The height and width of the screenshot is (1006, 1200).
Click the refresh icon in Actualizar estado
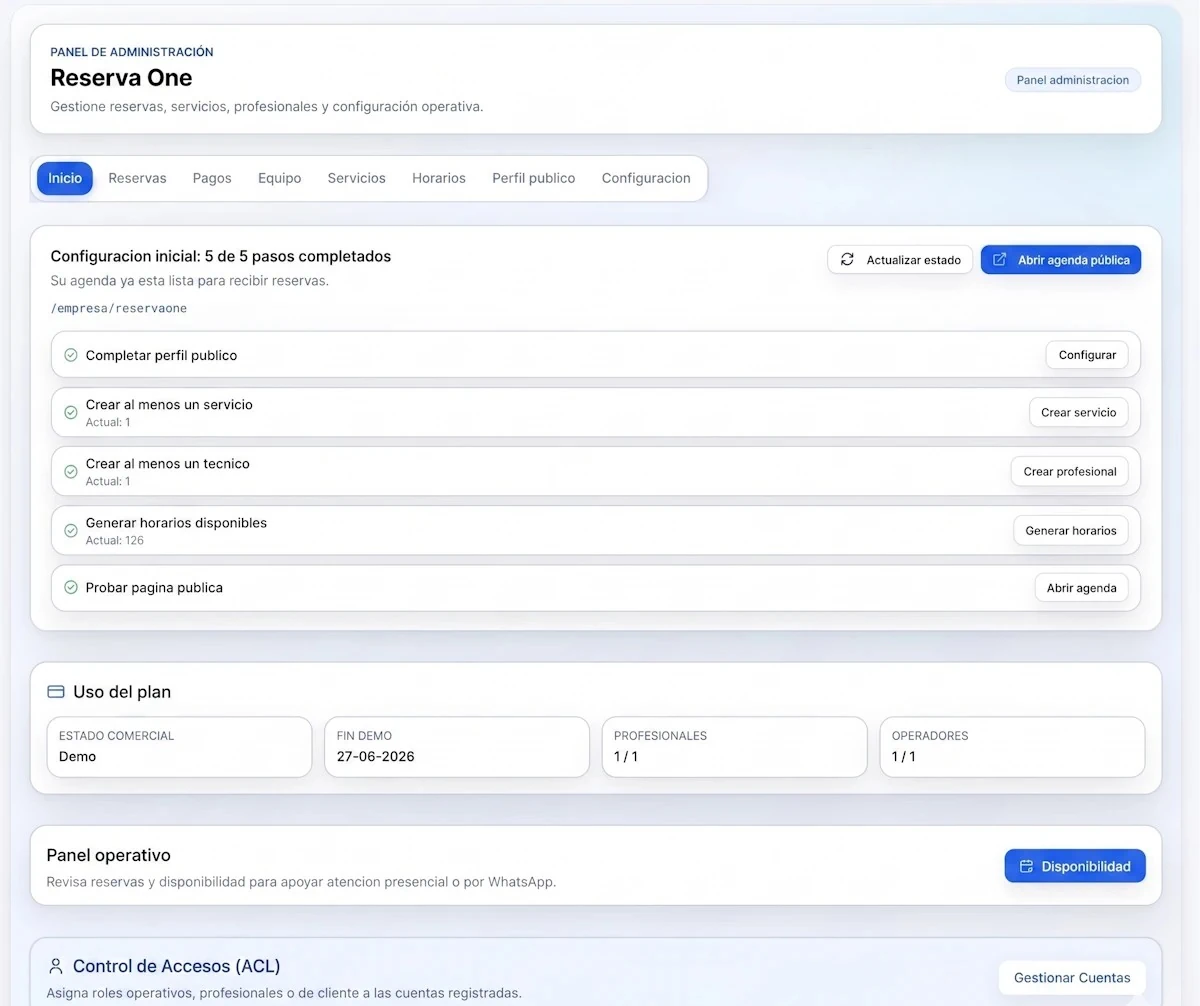(x=847, y=260)
